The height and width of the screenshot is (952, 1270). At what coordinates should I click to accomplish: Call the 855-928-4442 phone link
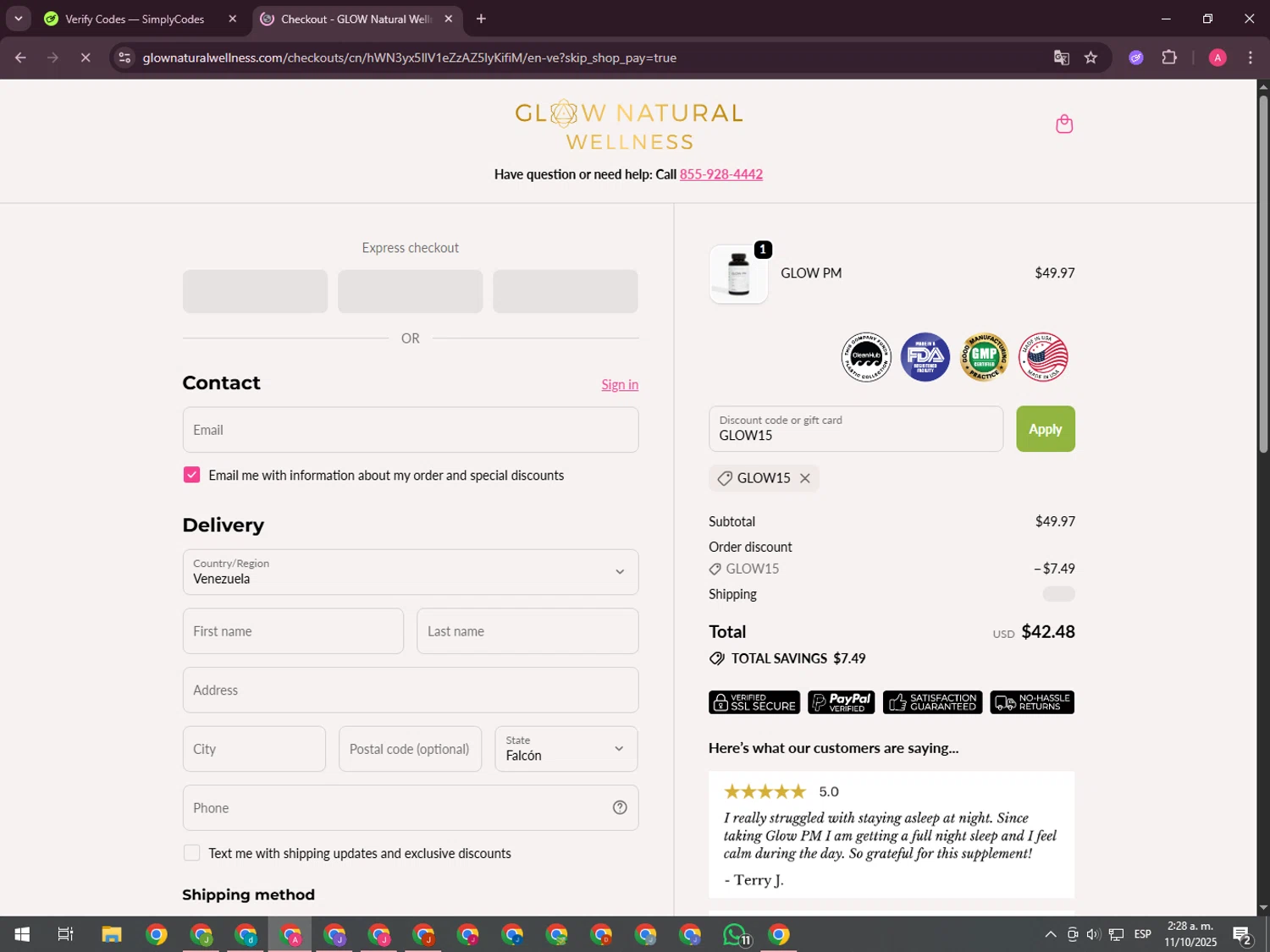pos(721,174)
